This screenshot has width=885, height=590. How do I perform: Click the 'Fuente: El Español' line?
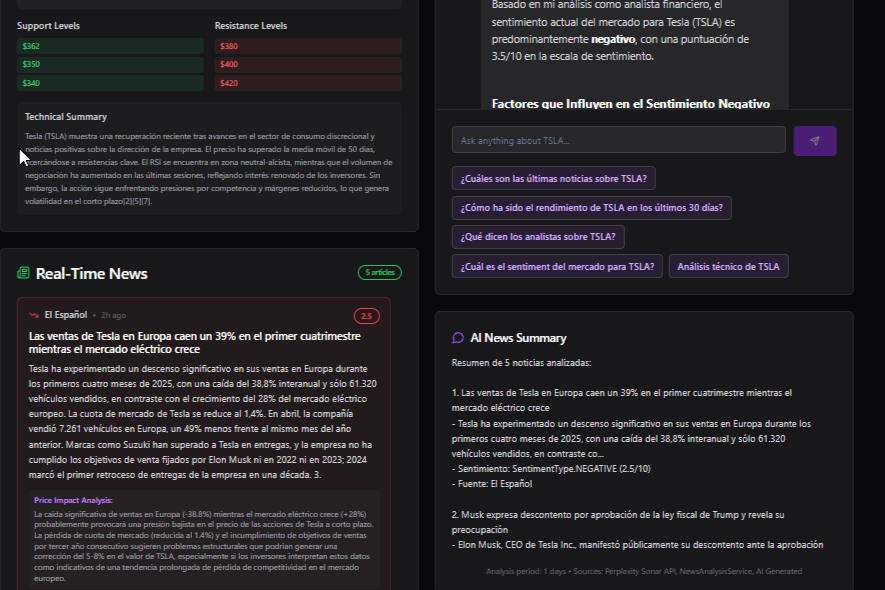[x=492, y=484]
